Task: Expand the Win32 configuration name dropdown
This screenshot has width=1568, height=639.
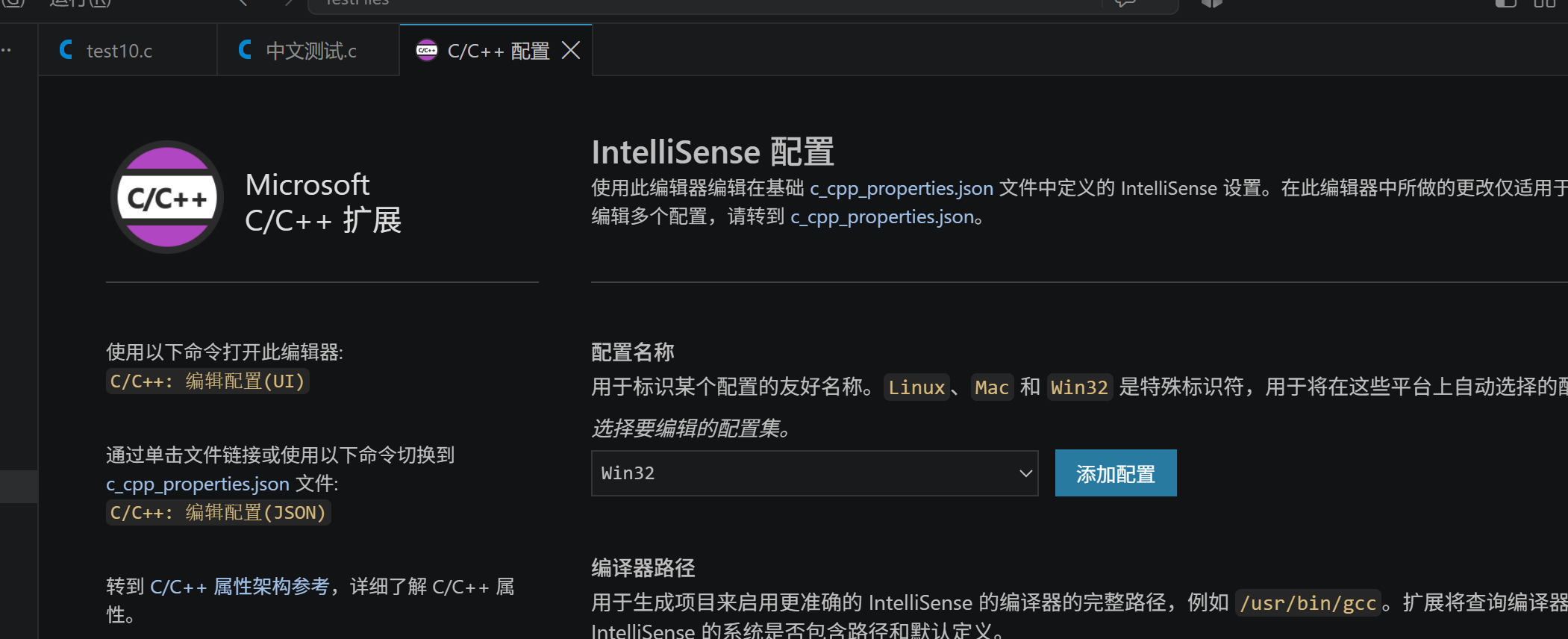Action: pyautogui.click(x=814, y=473)
